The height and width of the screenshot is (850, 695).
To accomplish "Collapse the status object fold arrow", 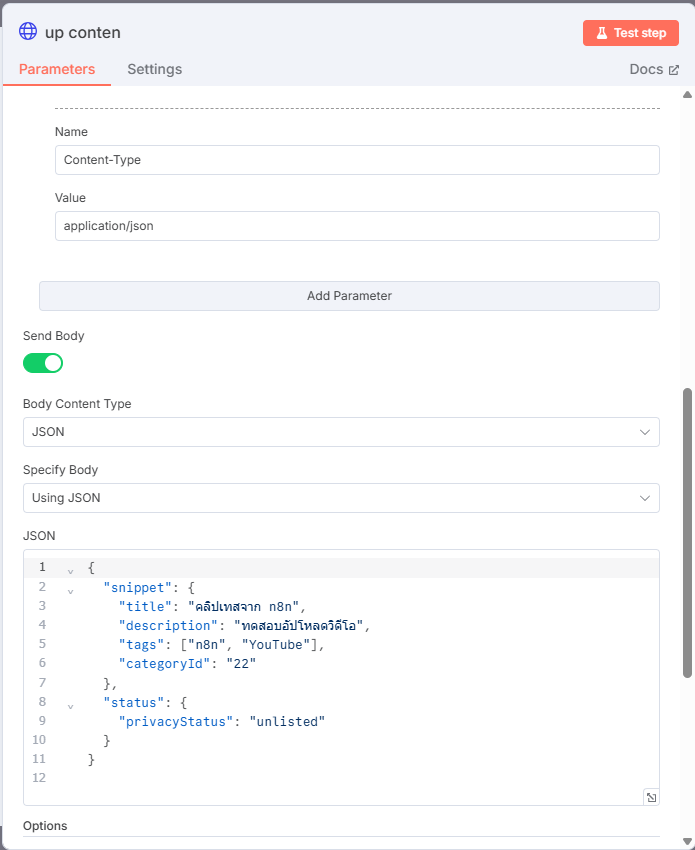I will point(70,706).
